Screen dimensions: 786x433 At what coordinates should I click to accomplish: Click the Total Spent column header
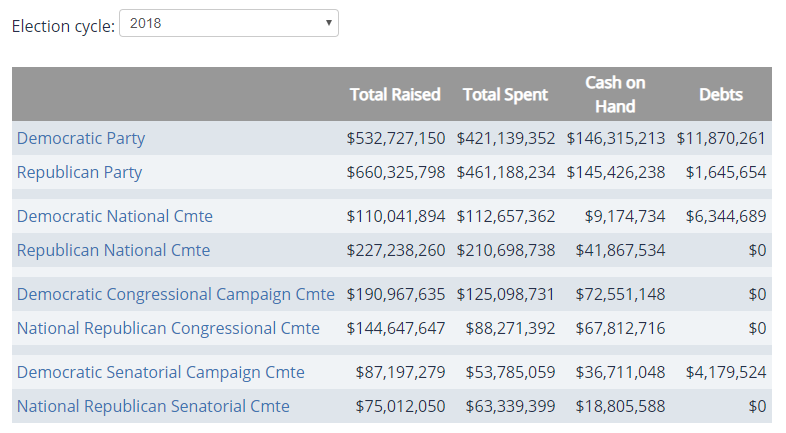pos(505,95)
